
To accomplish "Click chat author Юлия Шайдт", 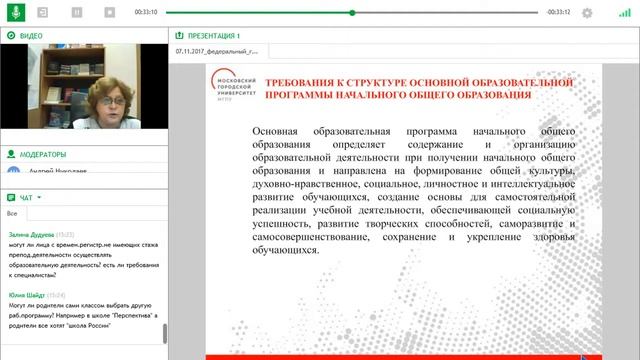I will 27,295.
